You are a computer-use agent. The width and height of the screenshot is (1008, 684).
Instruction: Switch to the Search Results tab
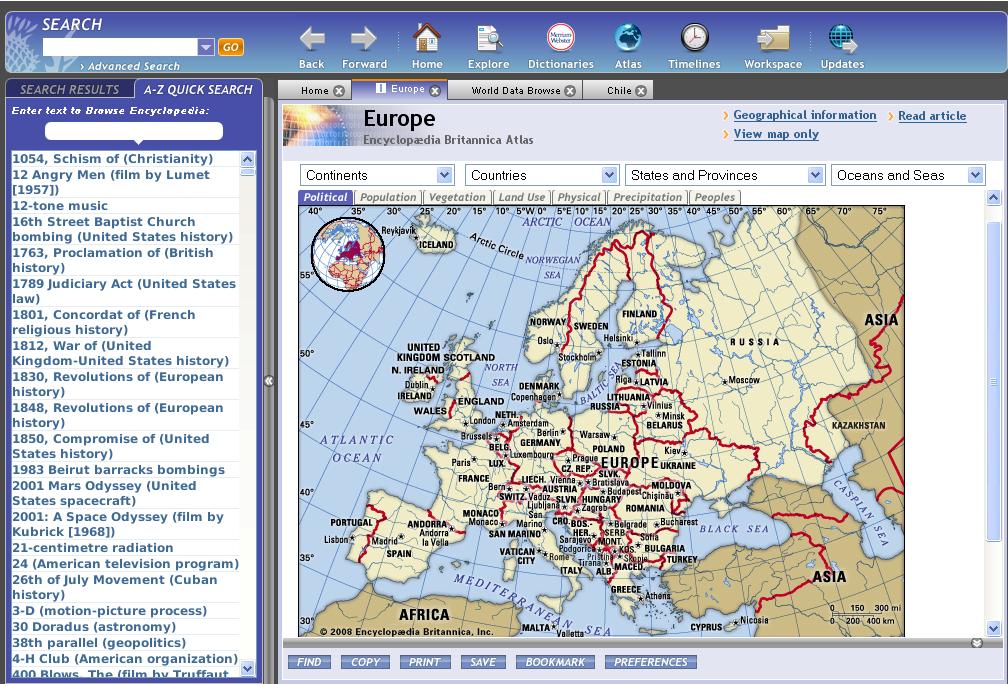(69, 89)
